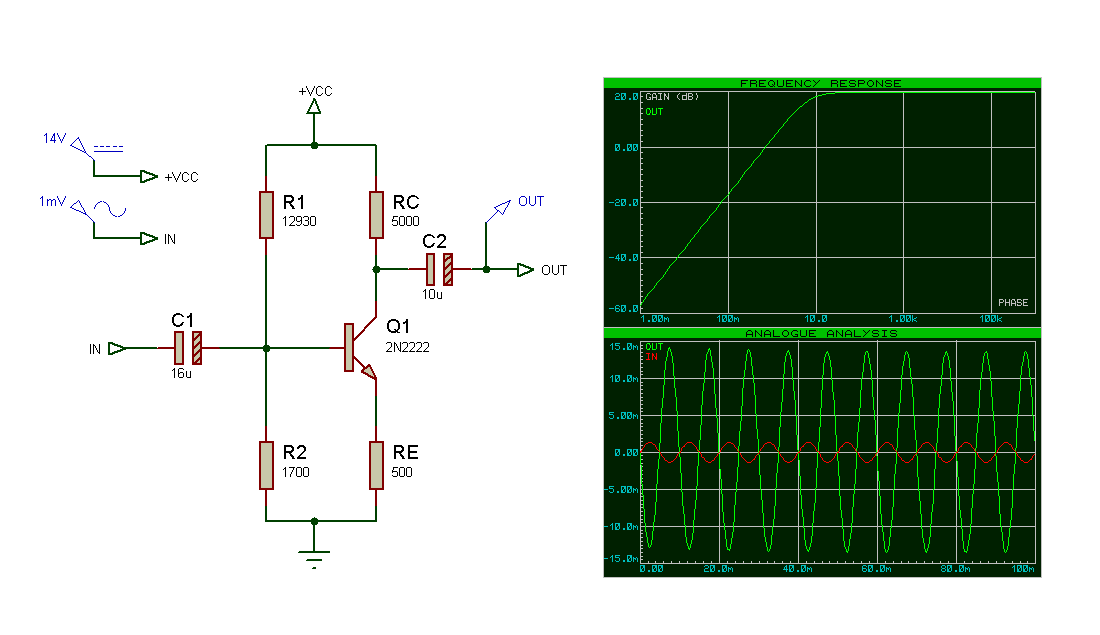Click the 2N2222 part label
The image size is (1100, 635).
407,347
